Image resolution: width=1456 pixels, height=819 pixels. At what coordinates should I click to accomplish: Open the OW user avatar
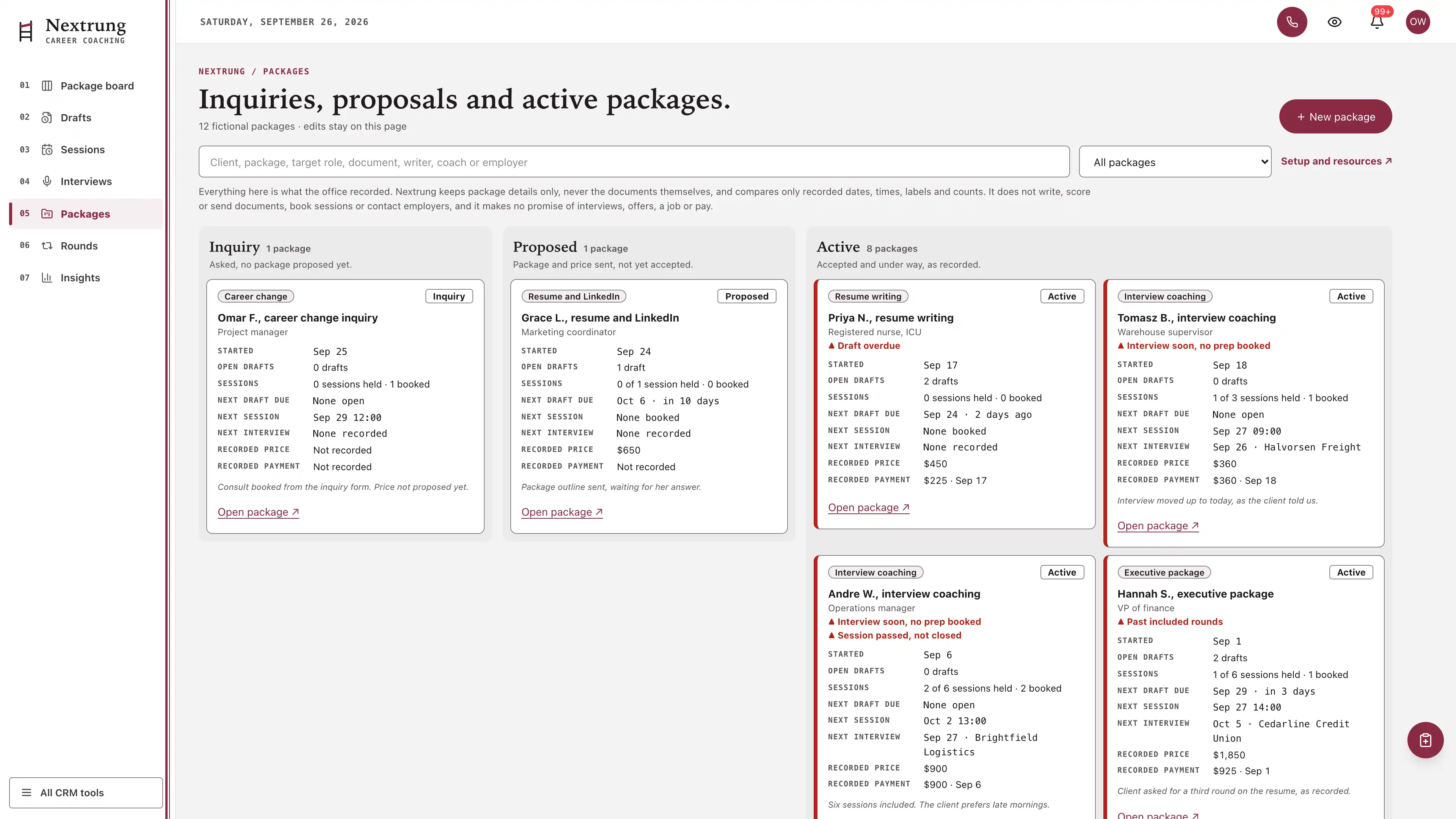point(1418,22)
